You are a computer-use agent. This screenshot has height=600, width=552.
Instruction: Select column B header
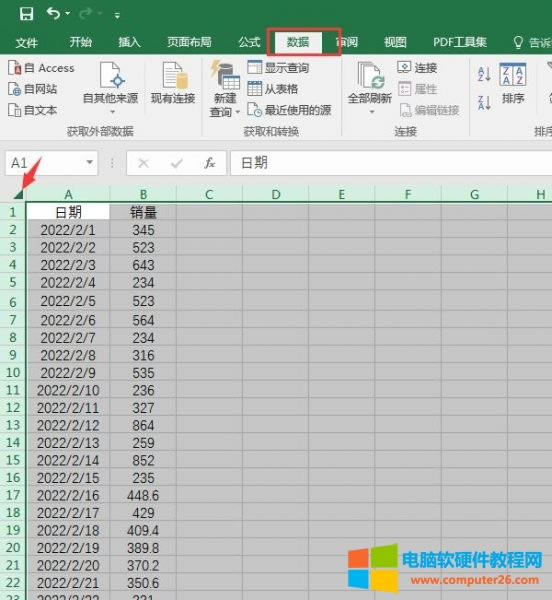[x=143, y=194]
